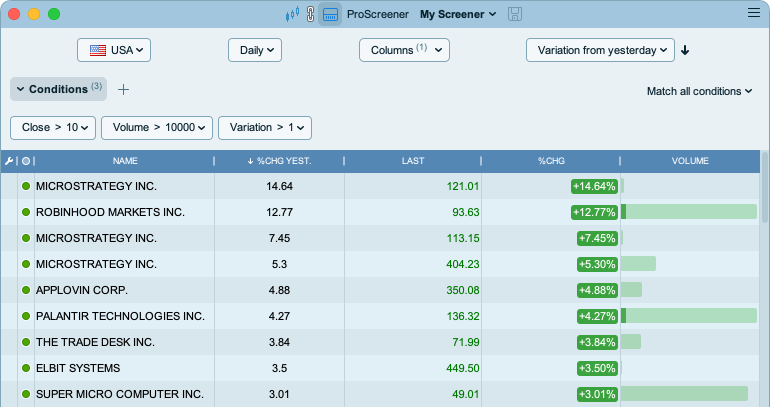Click green dot beside THE TRADE DESK INC.

[x=26, y=342]
